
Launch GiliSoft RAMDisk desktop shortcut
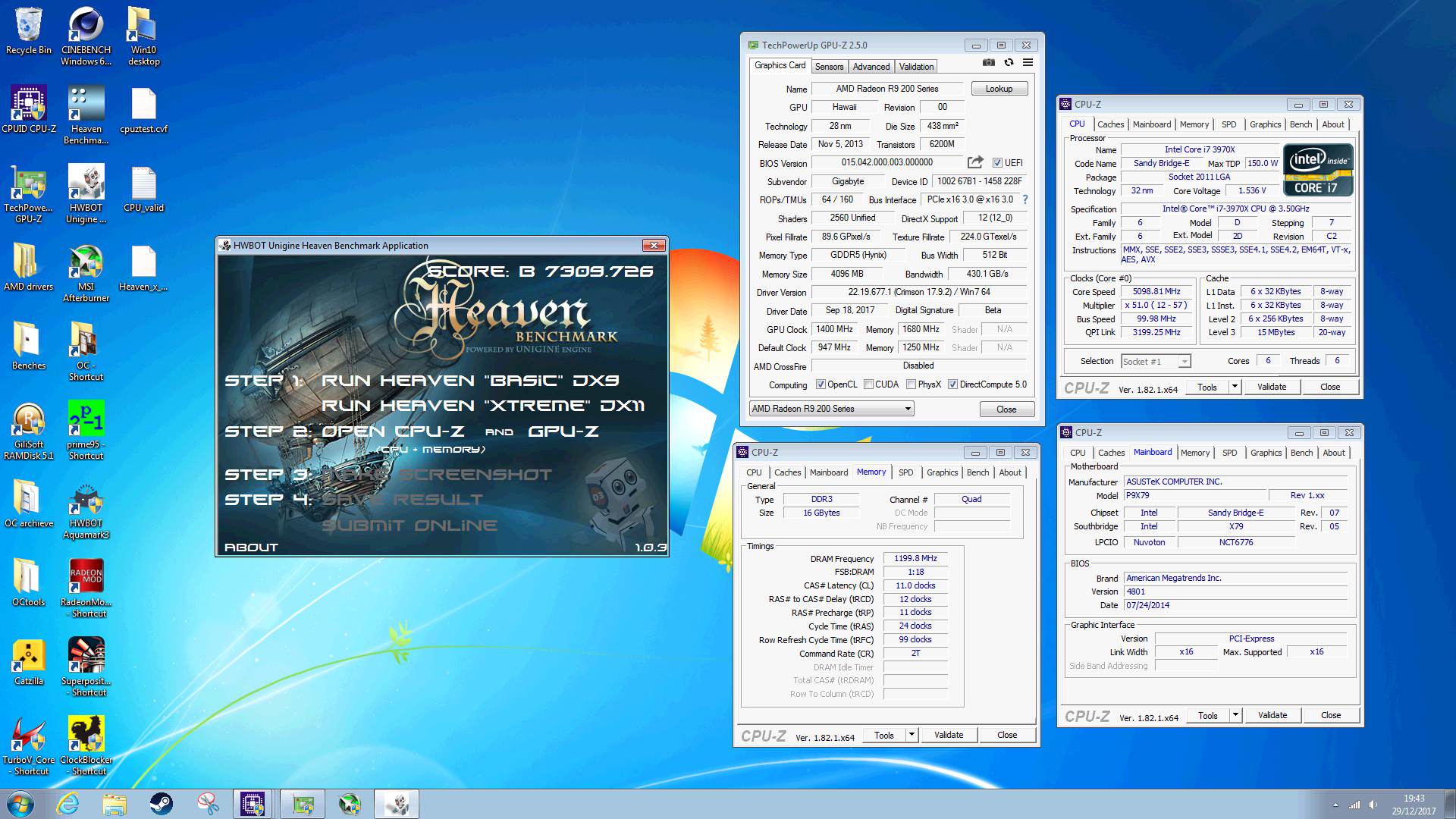[x=29, y=431]
